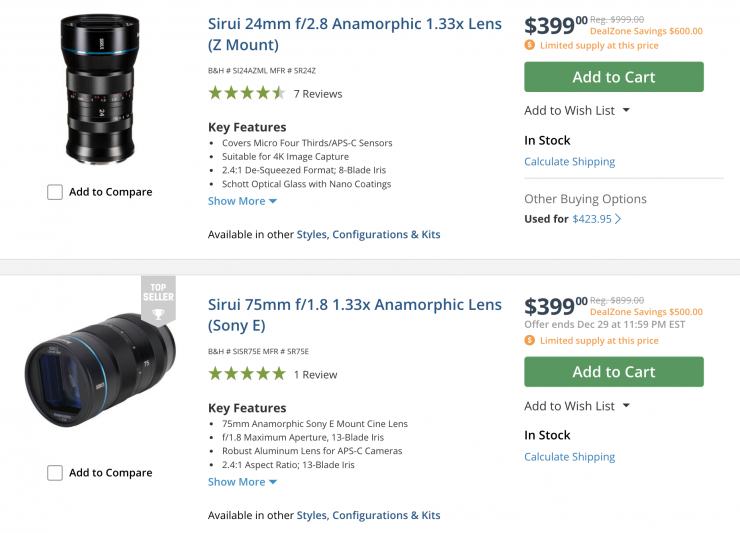Click the 75mm lens limited supply clock icon

[530, 340]
